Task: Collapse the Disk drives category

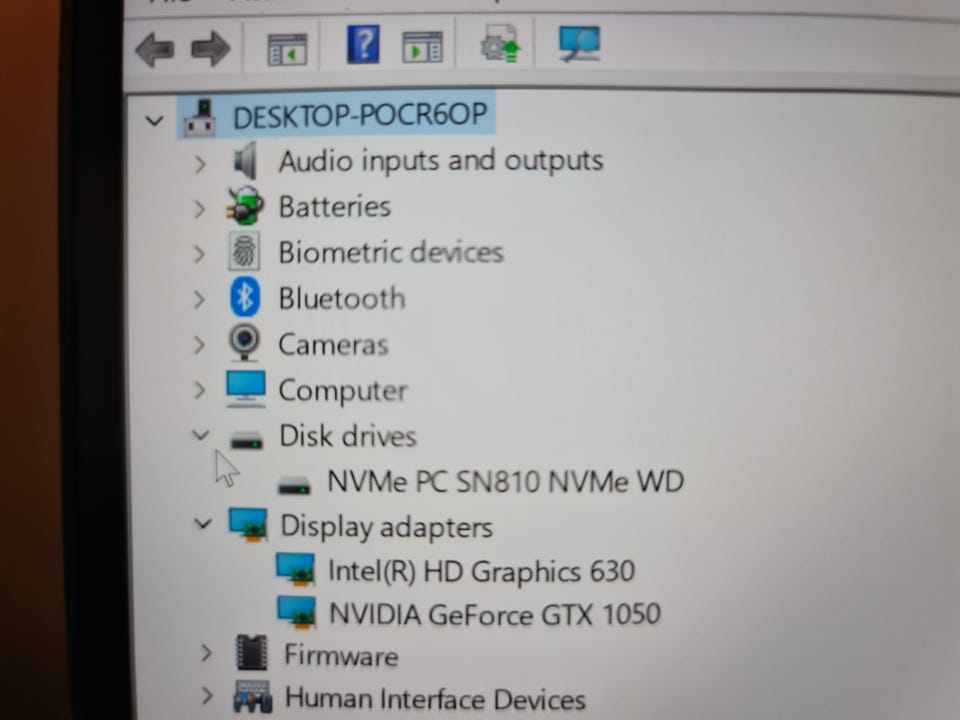Action: coord(200,435)
